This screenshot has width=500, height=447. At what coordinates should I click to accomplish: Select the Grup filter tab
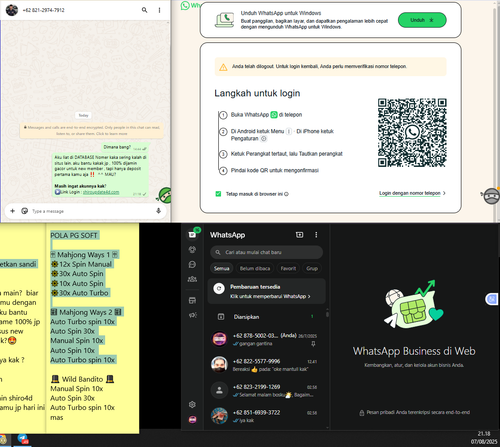[312, 268]
